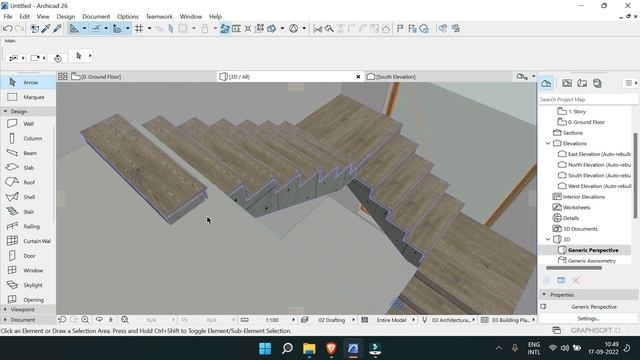Click the Undo icon in toolbar
The height and width of the screenshot is (360, 640).
[x=7, y=29]
